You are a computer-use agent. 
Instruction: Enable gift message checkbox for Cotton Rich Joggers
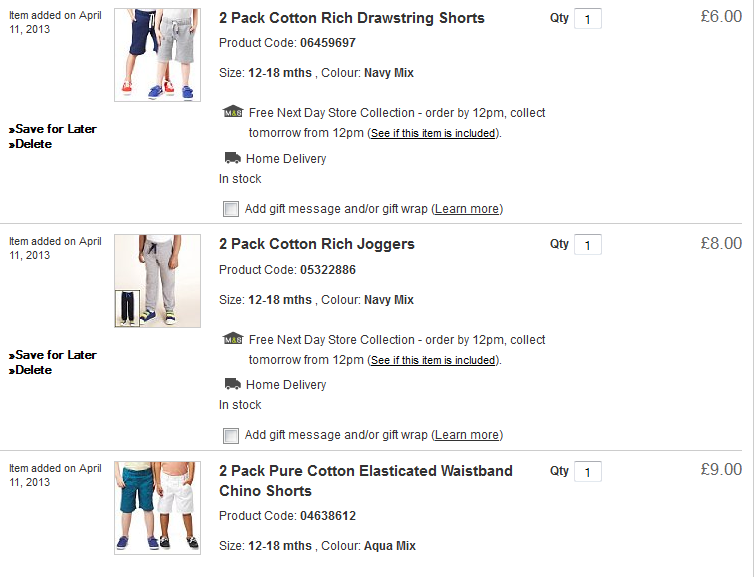(x=230, y=435)
